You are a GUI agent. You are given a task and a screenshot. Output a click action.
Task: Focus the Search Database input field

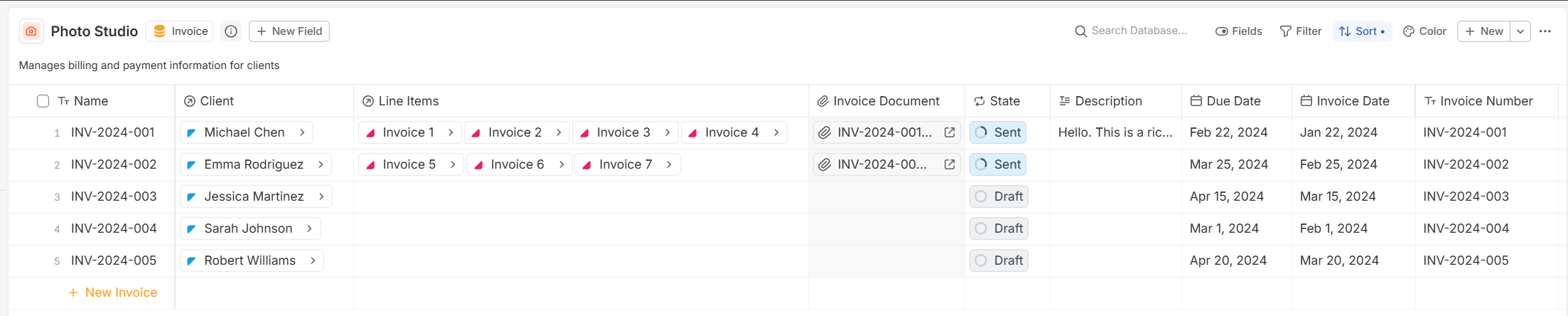coord(1139,31)
